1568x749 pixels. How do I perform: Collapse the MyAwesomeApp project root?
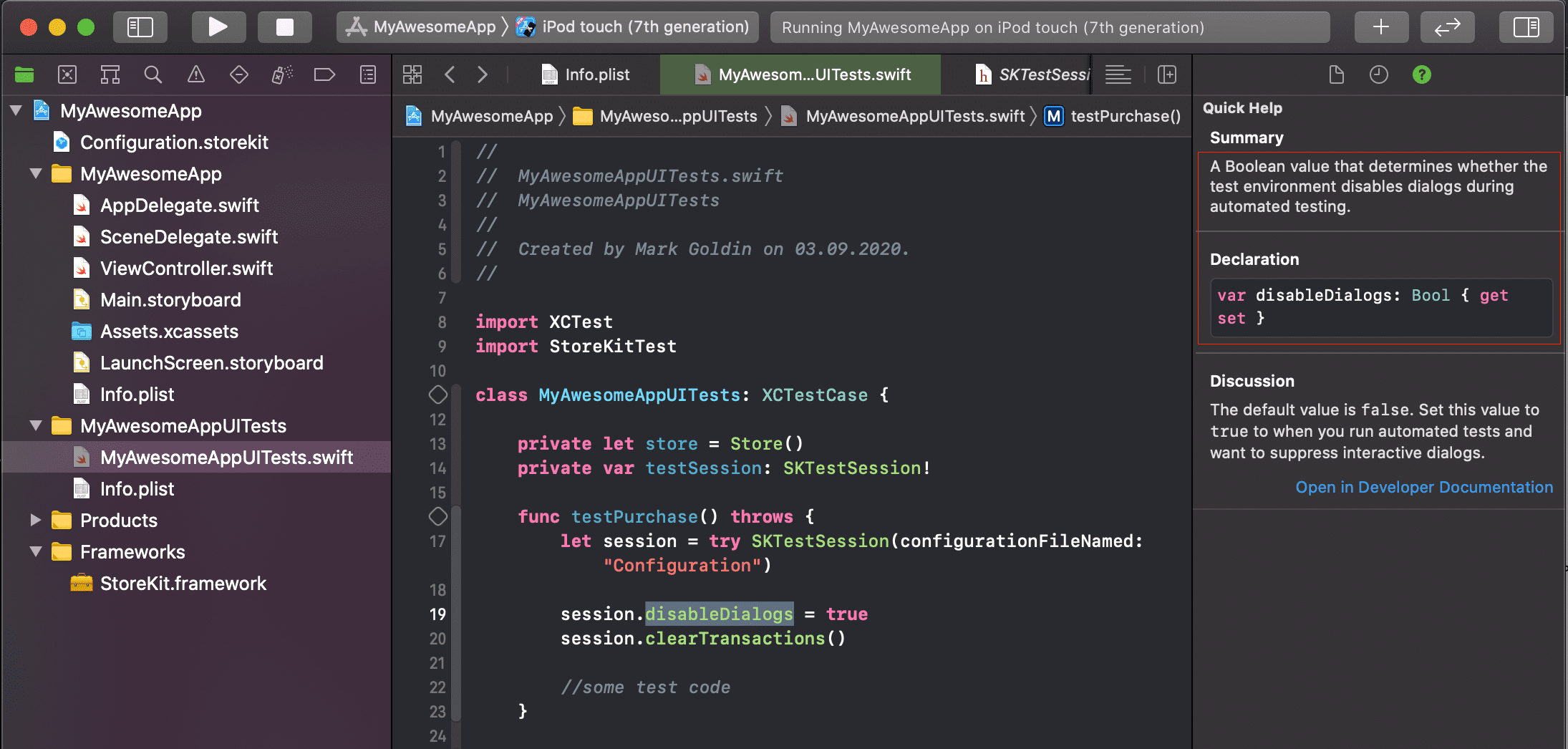click(x=16, y=111)
